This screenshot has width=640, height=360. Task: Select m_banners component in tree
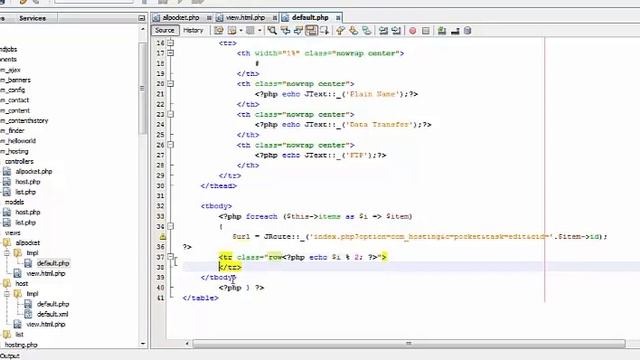click(16, 80)
